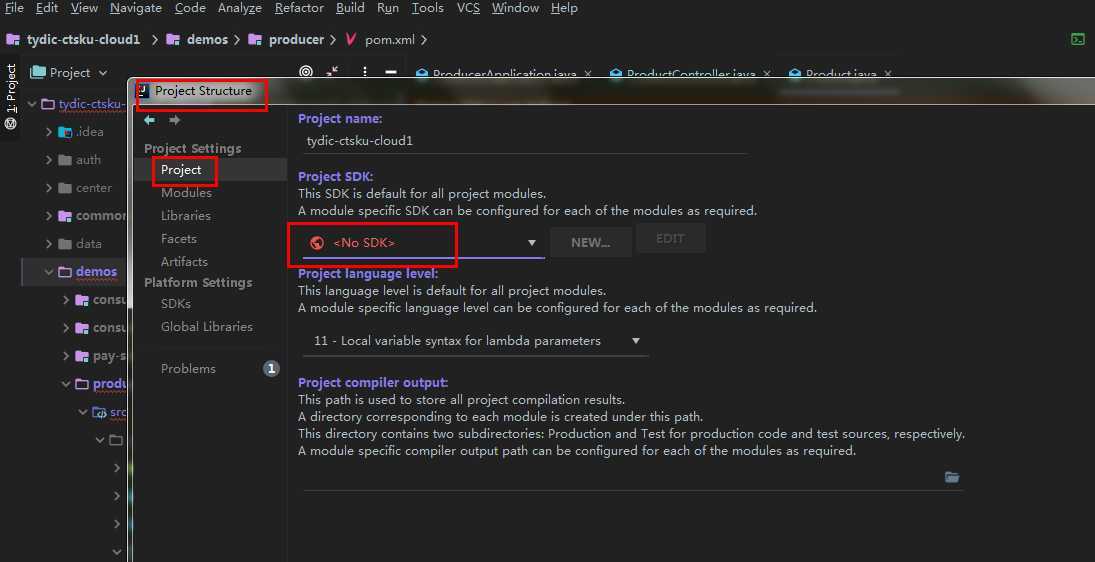
Task: Click the pay-s module folder icon
Action: coord(82,356)
